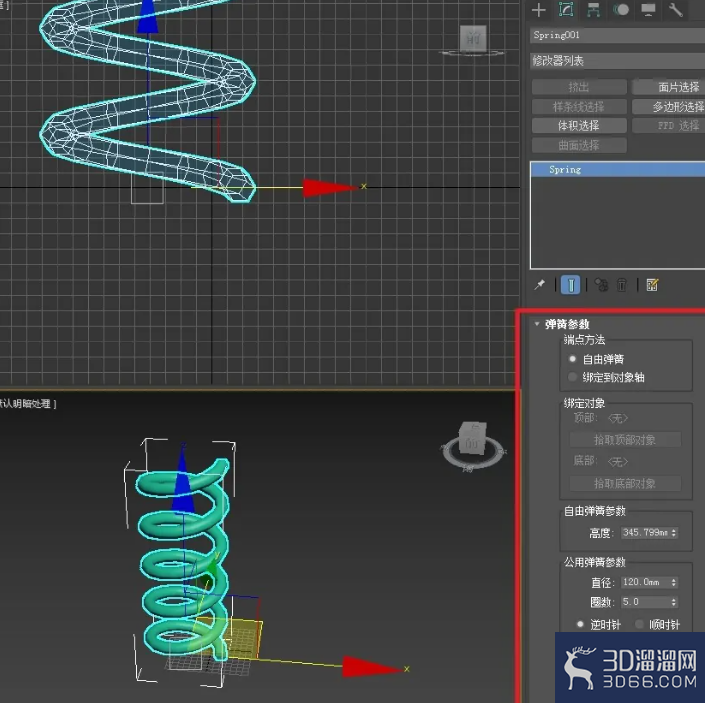Click the 默认明暗处理 viewport shading label
The width and height of the screenshot is (705, 703).
[x=27, y=404]
